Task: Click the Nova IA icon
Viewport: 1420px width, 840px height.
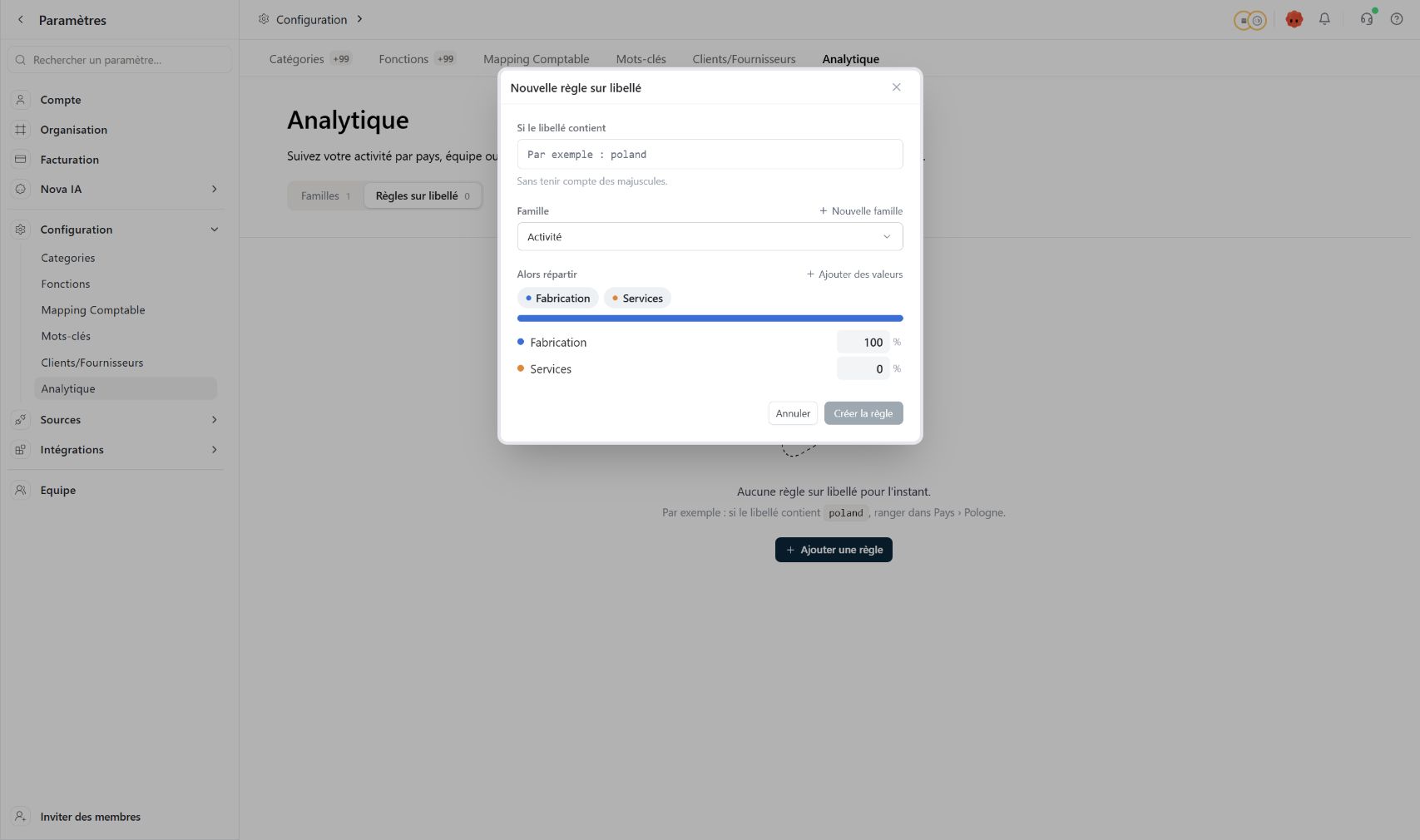Action: 21,189
